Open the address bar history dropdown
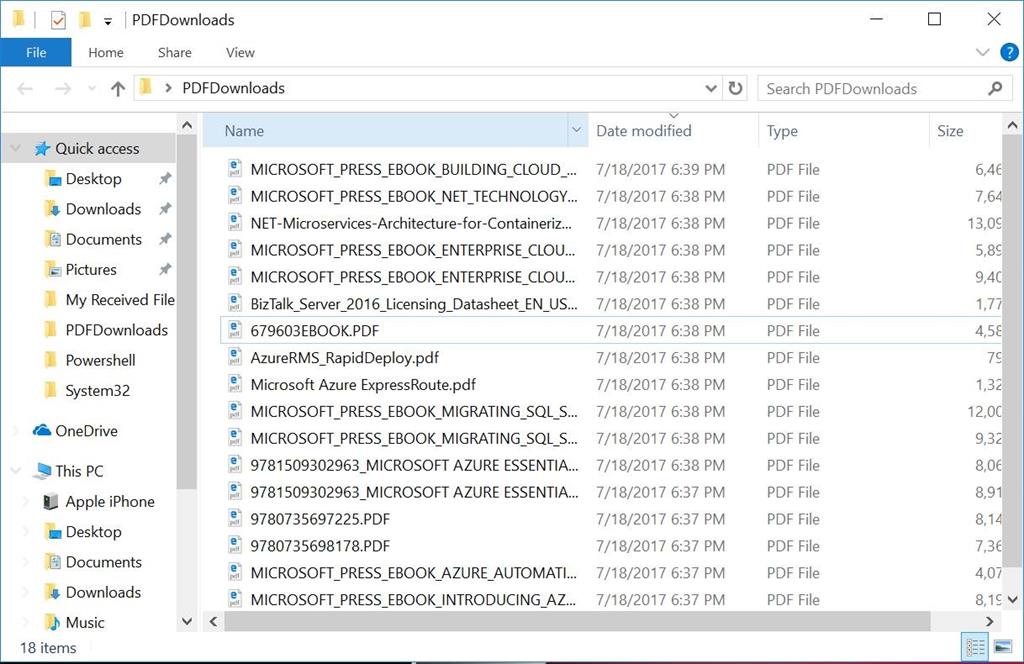The height and width of the screenshot is (664, 1024). 711,88
